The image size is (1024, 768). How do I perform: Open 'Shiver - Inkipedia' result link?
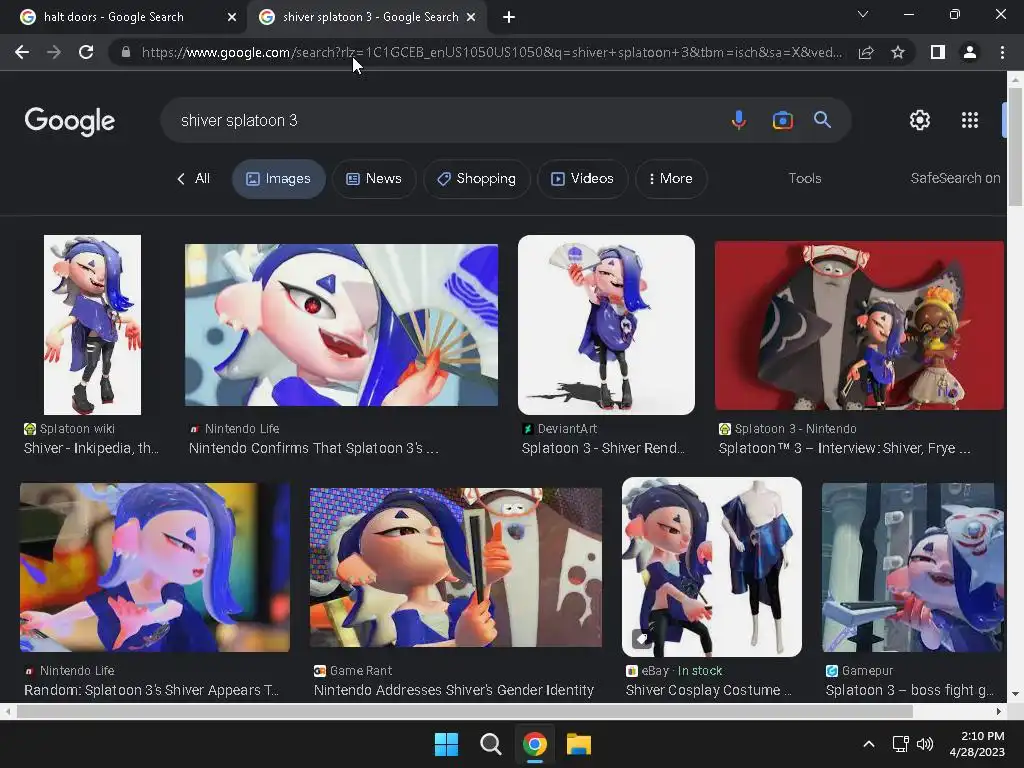(91, 448)
